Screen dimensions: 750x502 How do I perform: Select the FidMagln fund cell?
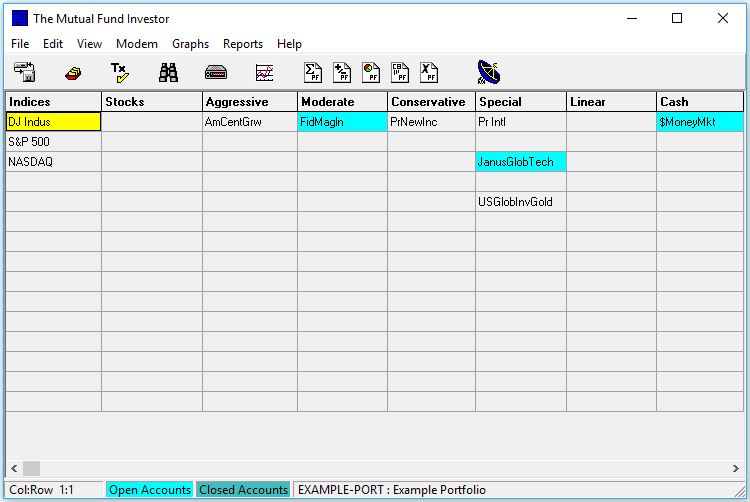(342, 122)
